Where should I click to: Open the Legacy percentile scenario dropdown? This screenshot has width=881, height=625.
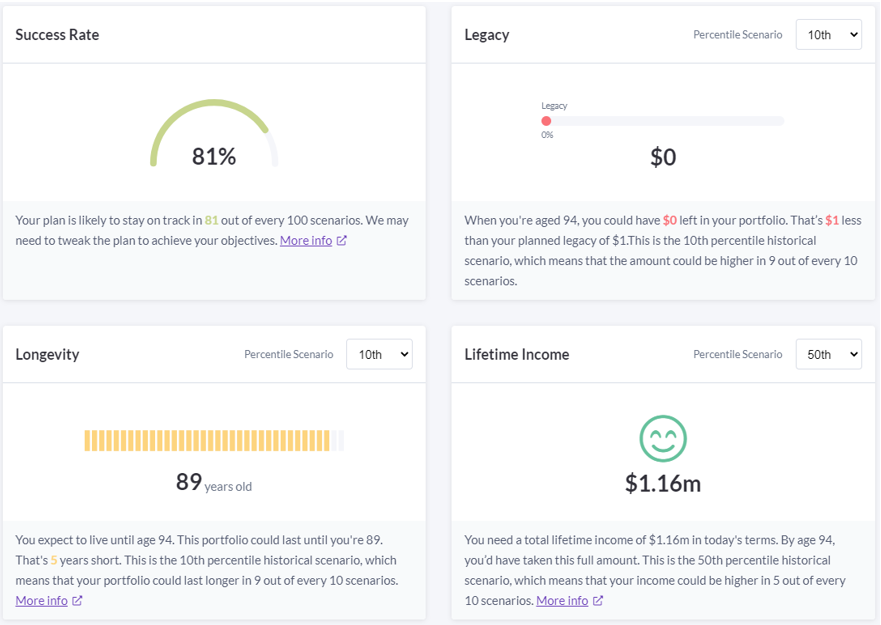828,34
